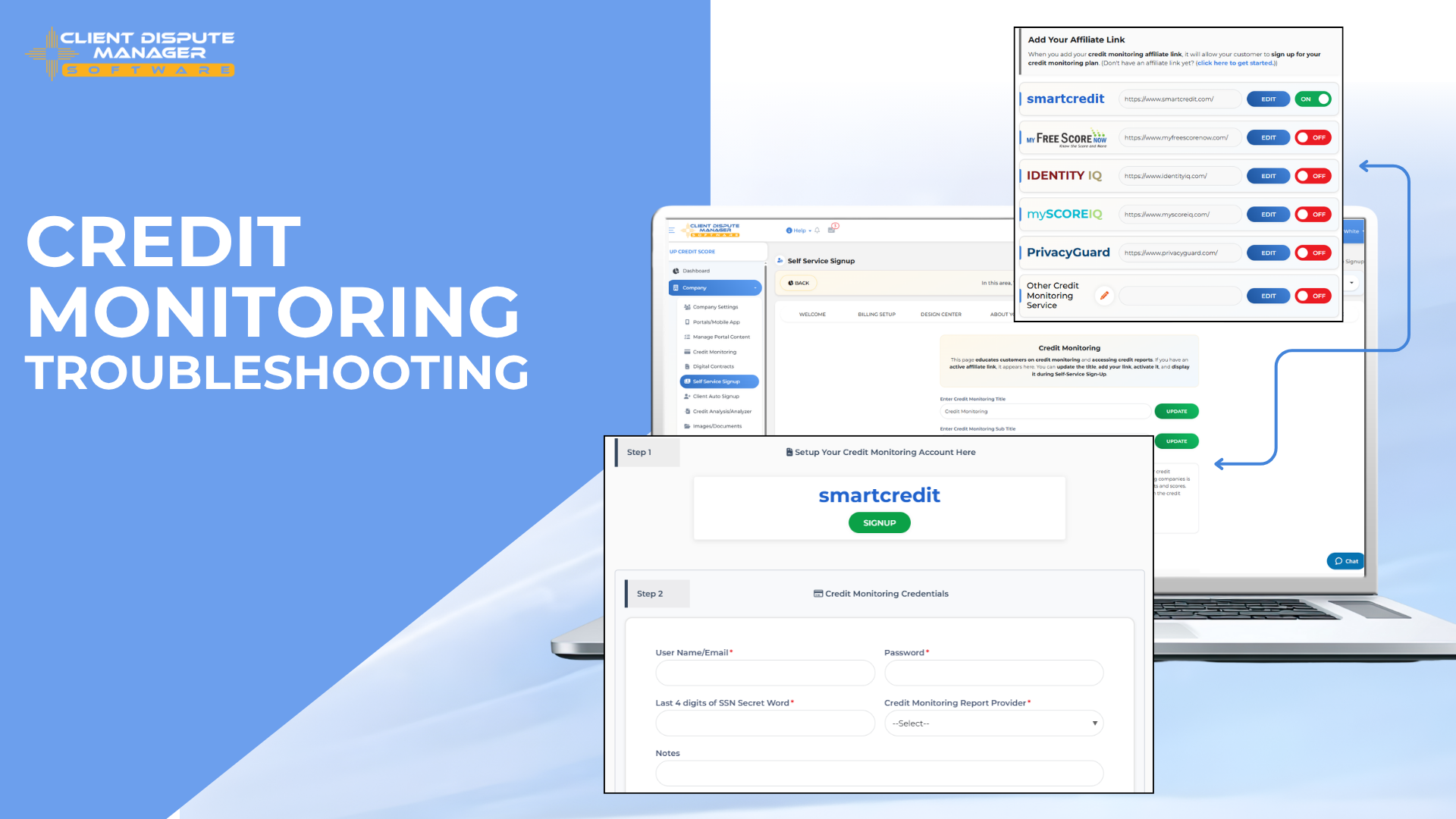Click the Client Auto Signup person icon
1456x819 pixels.
tap(687, 397)
